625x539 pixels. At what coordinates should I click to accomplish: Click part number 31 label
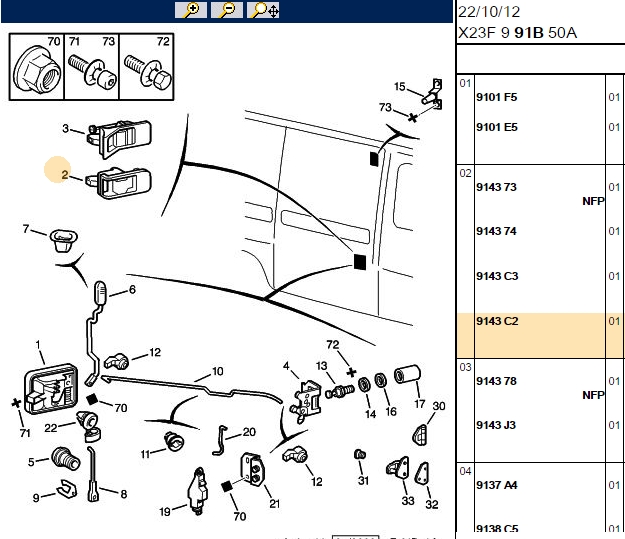pyautogui.click(x=363, y=480)
